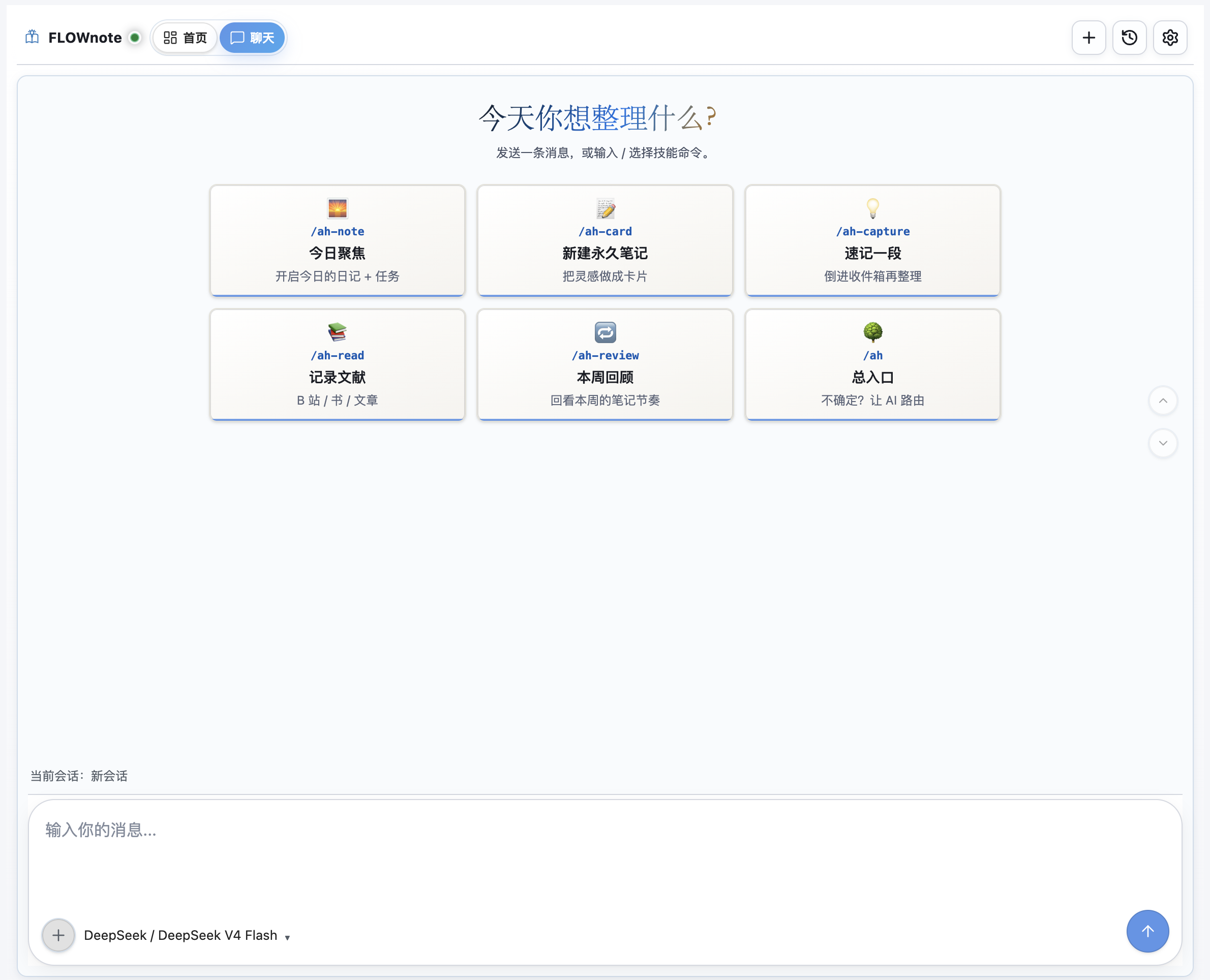The image size is (1210, 980).
Task: Open the DeepSeek V4 Flash model dropdown
Action: [x=187, y=936]
